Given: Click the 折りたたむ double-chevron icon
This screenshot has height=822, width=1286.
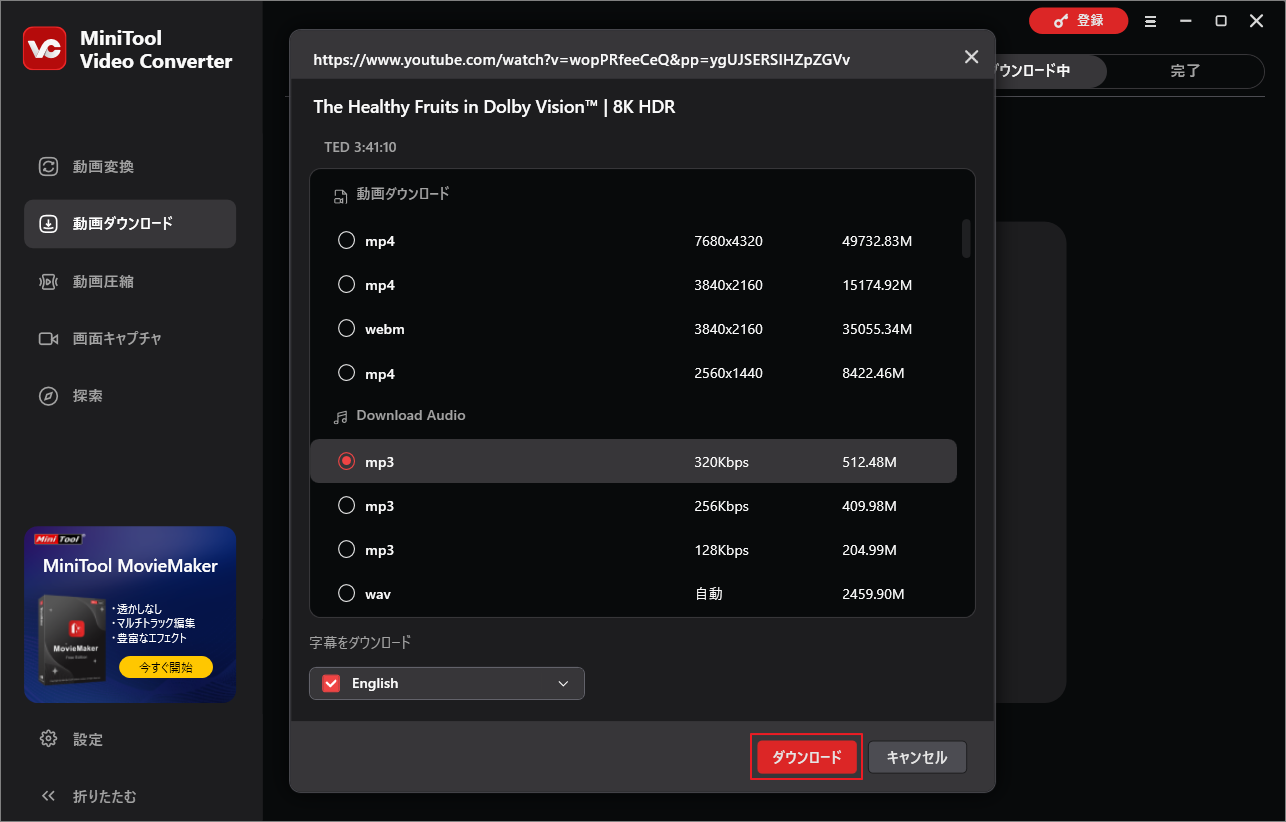Looking at the screenshot, I should click(48, 796).
